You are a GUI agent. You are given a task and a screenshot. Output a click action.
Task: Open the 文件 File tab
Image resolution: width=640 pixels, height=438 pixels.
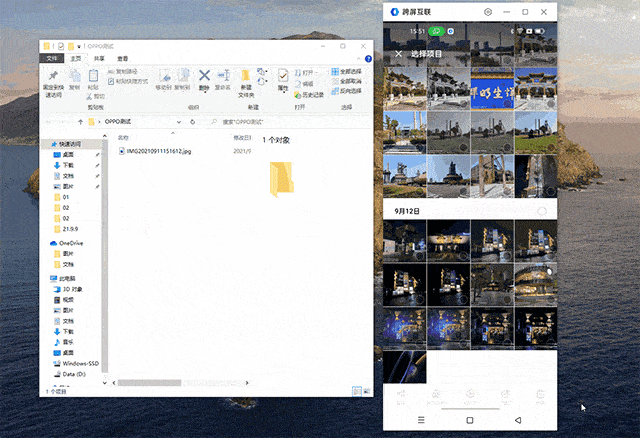pyautogui.click(x=51, y=59)
